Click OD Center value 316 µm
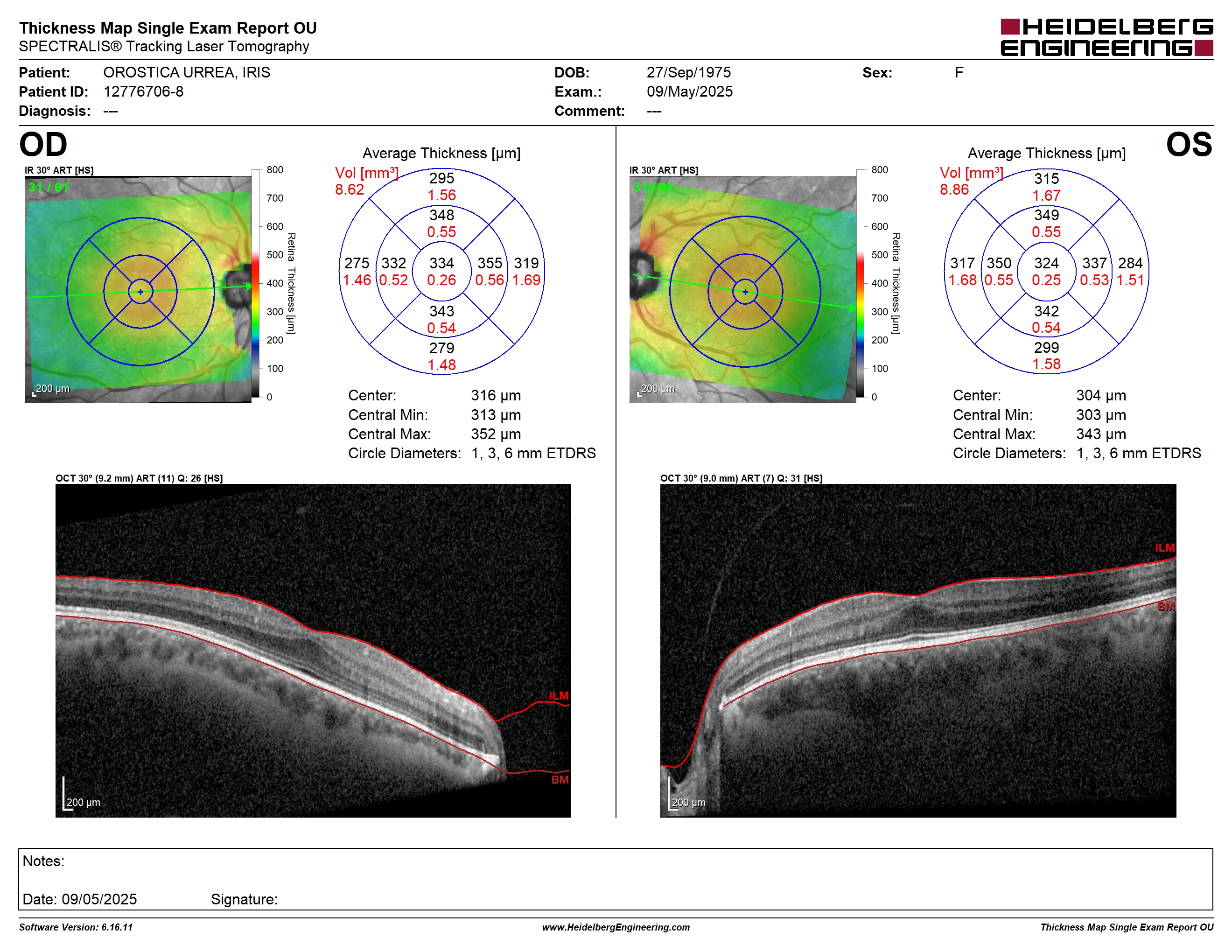 [x=496, y=395]
